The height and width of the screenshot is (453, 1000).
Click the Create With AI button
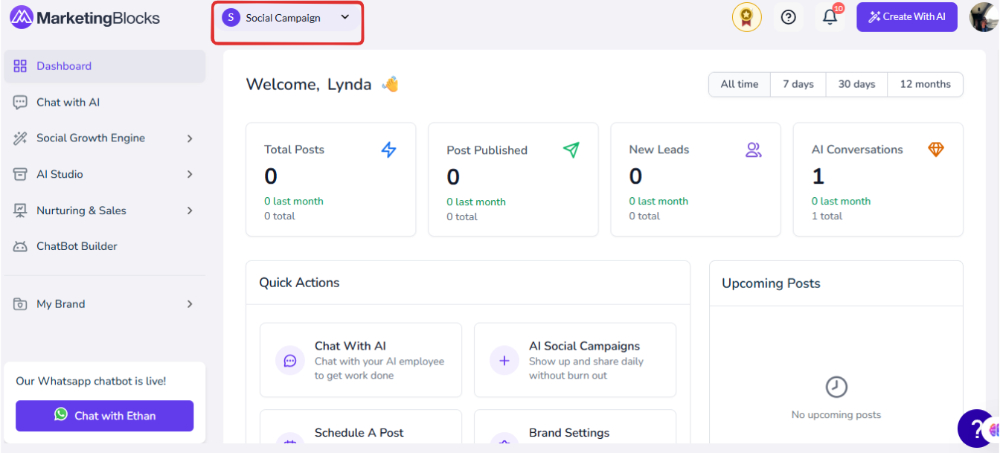(x=907, y=17)
